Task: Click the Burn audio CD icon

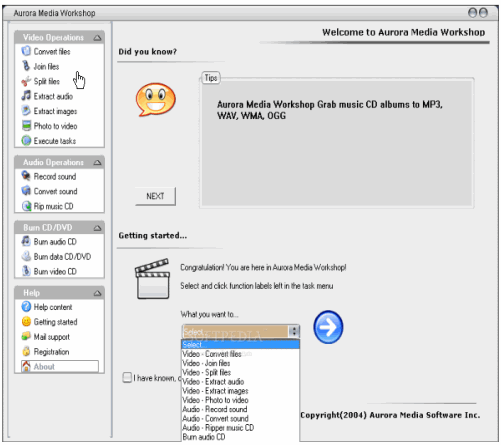Action: [x=26, y=241]
